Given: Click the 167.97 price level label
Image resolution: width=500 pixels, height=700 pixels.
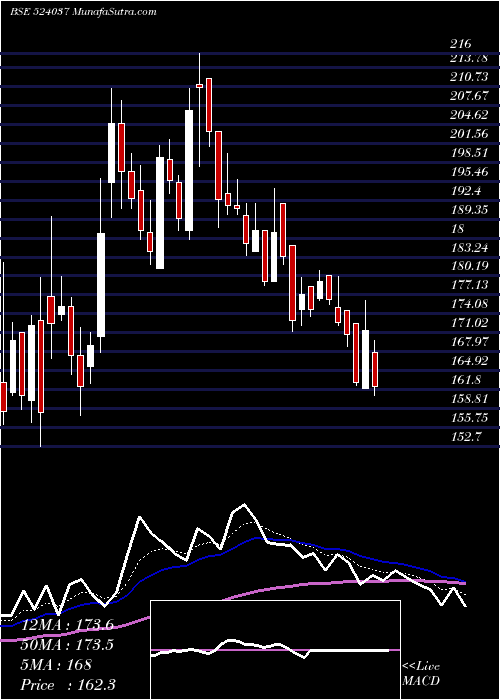Looking at the screenshot, I should [469, 342].
